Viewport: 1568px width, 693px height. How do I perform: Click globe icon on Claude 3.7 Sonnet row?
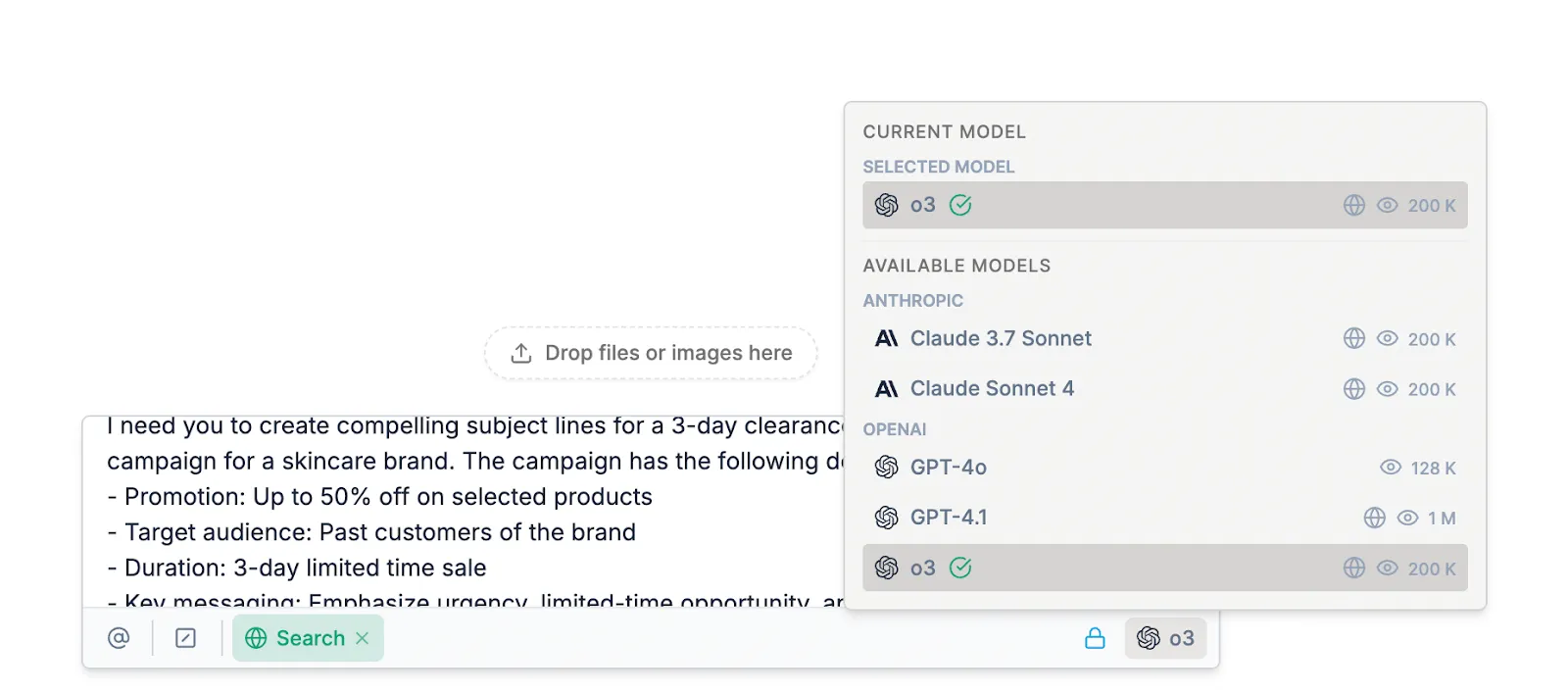pos(1354,338)
